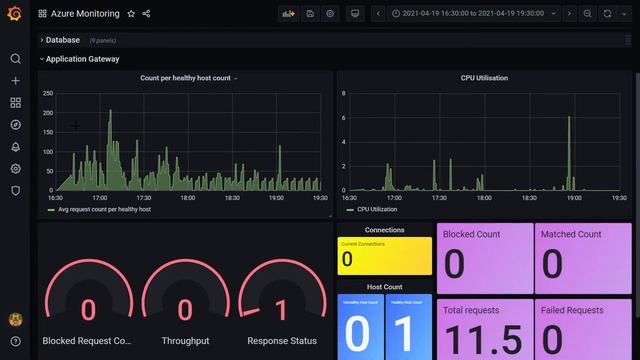Open the Grafana home logo
Screen dimensions: 640x360
tap(15, 13)
